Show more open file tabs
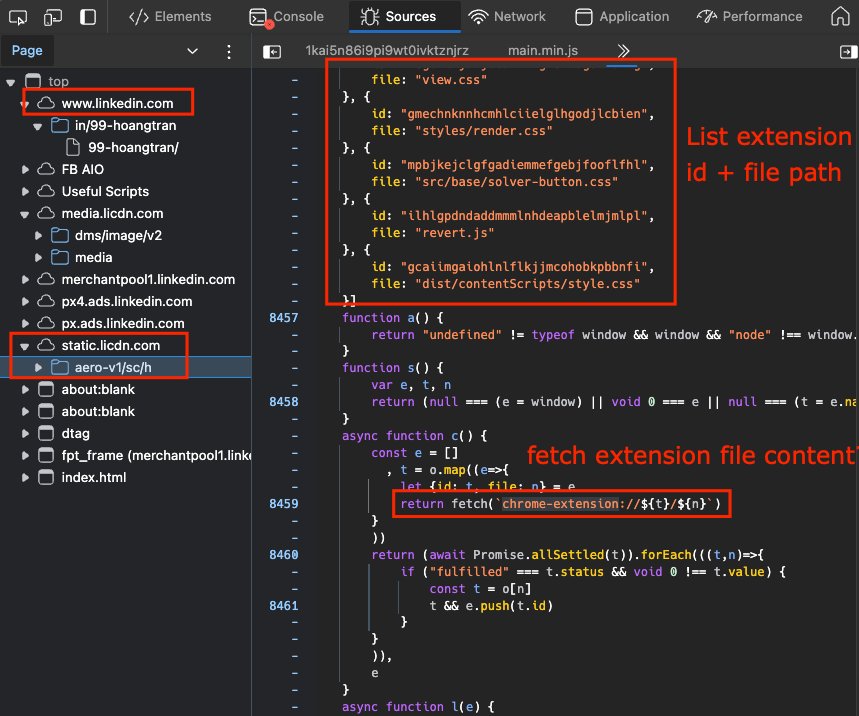The height and width of the screenshot is (716, 859). [x=623, y=51]
